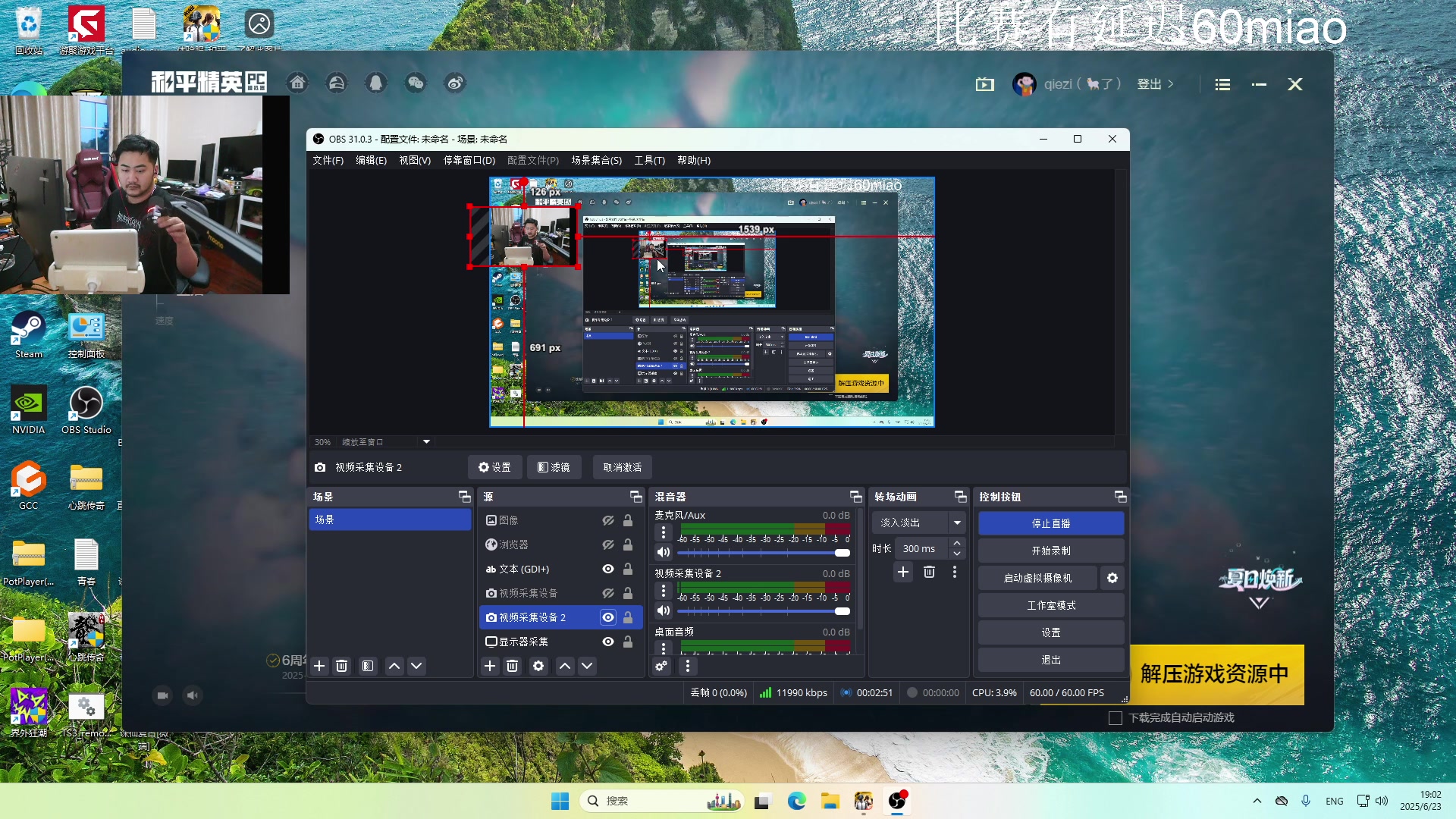
Task: Show the 视频采集设备 source visibility
Action: [x=608, y=593]
